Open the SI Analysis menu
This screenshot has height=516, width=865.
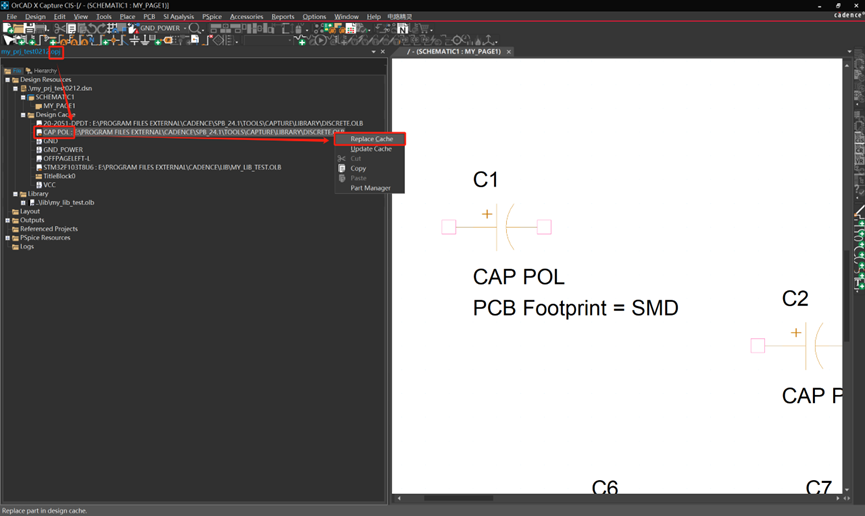point(178,17)
